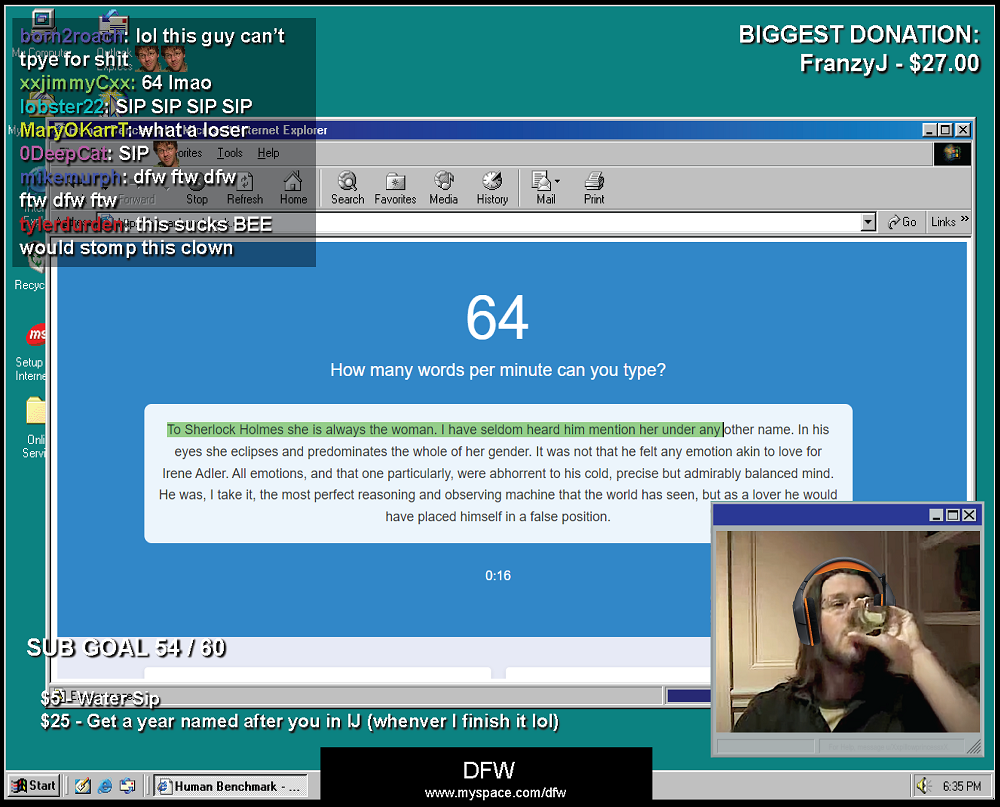Click the webcam video feed

click(848, 632)
